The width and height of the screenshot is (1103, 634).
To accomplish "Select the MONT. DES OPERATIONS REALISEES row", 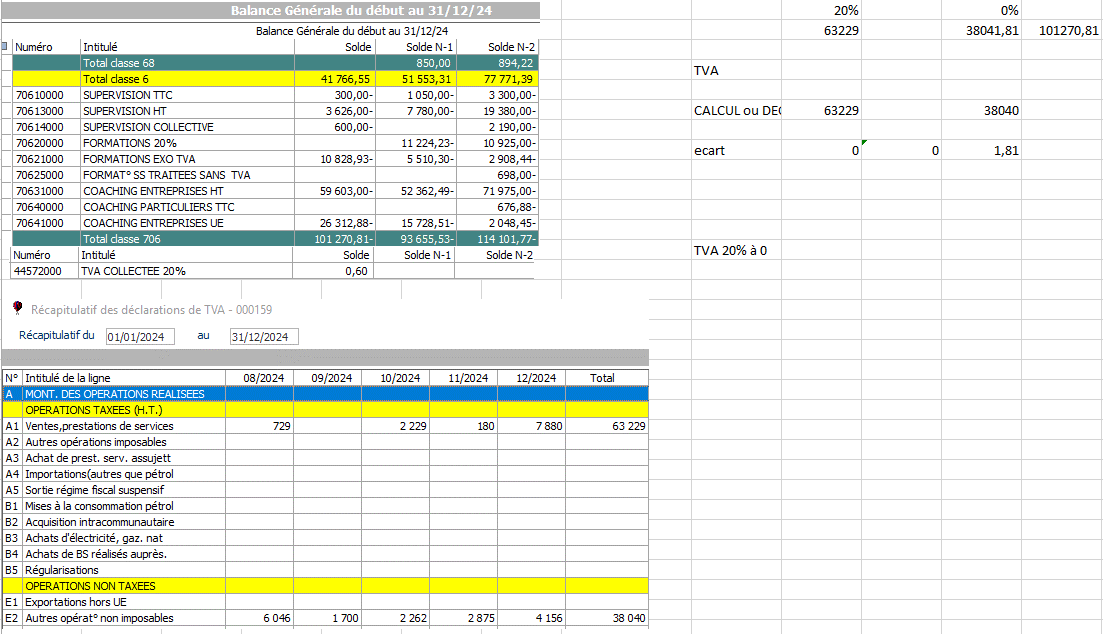I will pos(325,394).
